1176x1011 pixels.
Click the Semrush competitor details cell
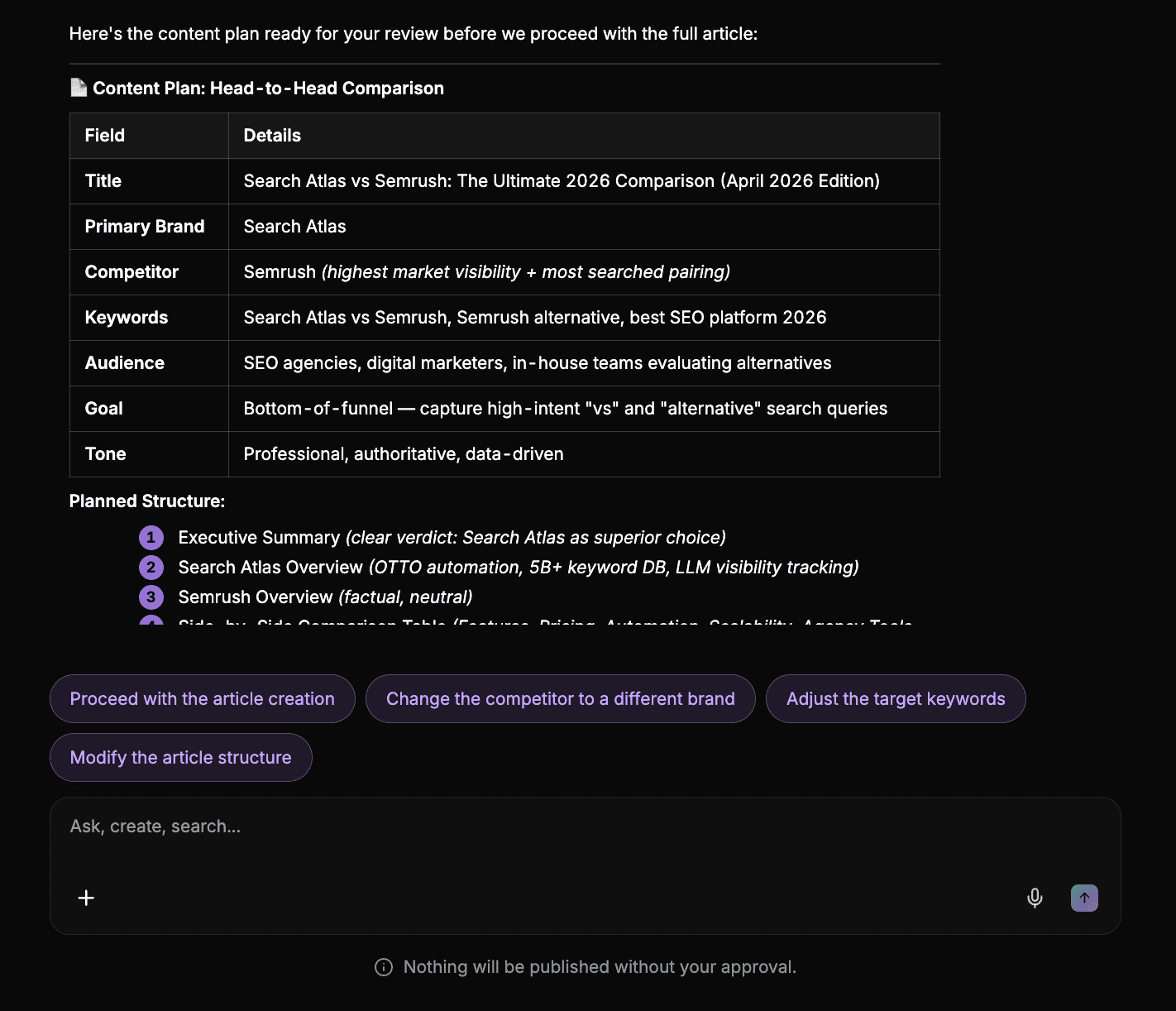pyautogui.click(x=584, y=272)
